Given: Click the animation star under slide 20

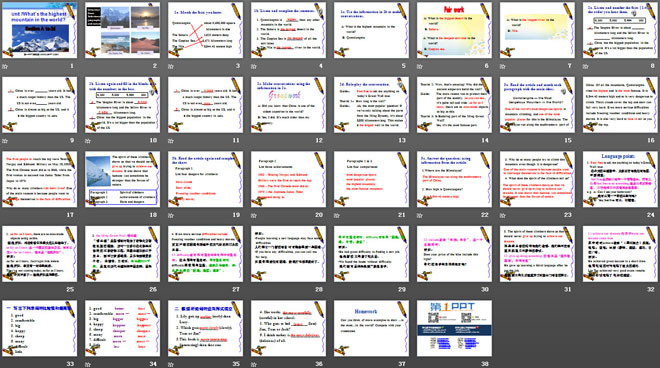Looking at the screenshot, I should (254, 215).
